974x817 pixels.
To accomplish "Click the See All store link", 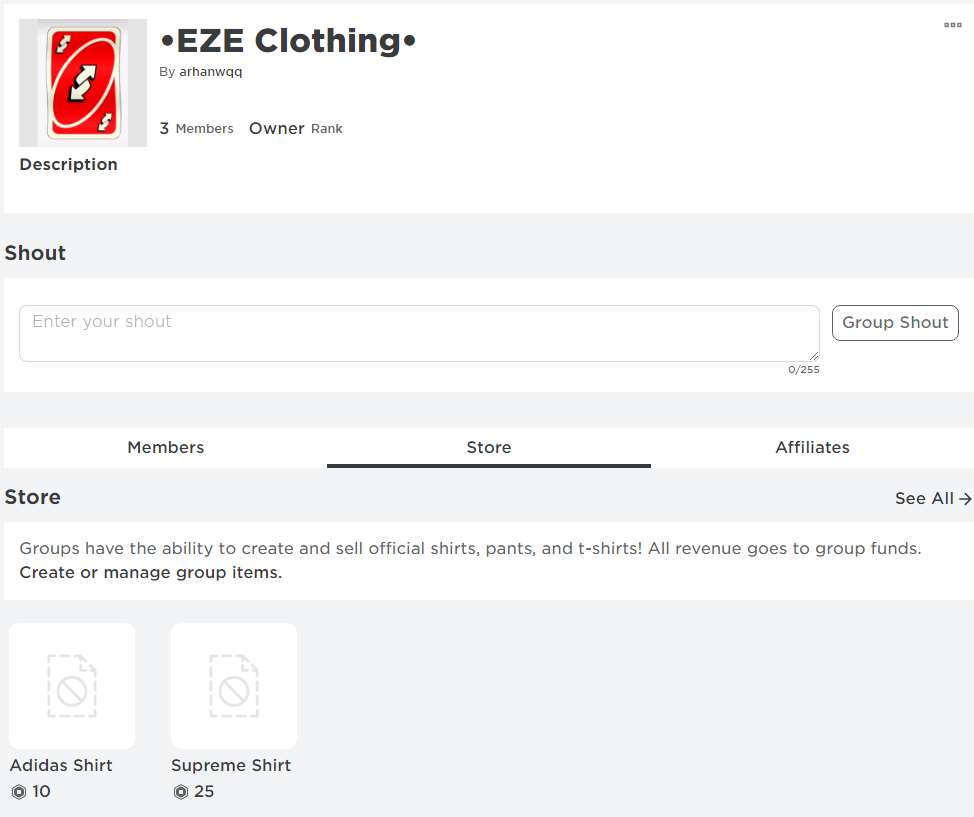I will 924,498.
